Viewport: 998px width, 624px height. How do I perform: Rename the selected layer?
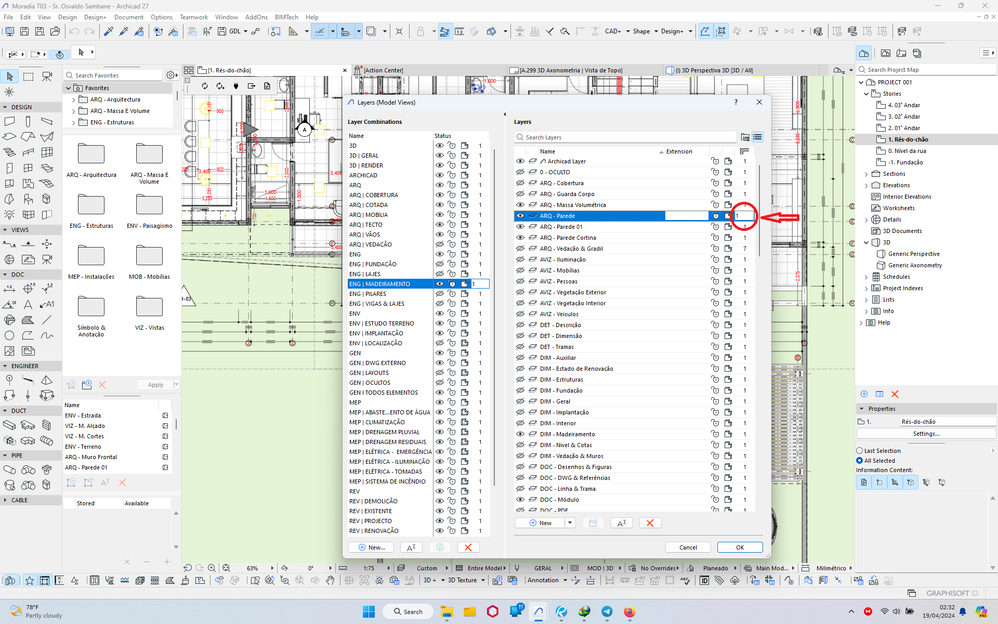click(622, 523)
